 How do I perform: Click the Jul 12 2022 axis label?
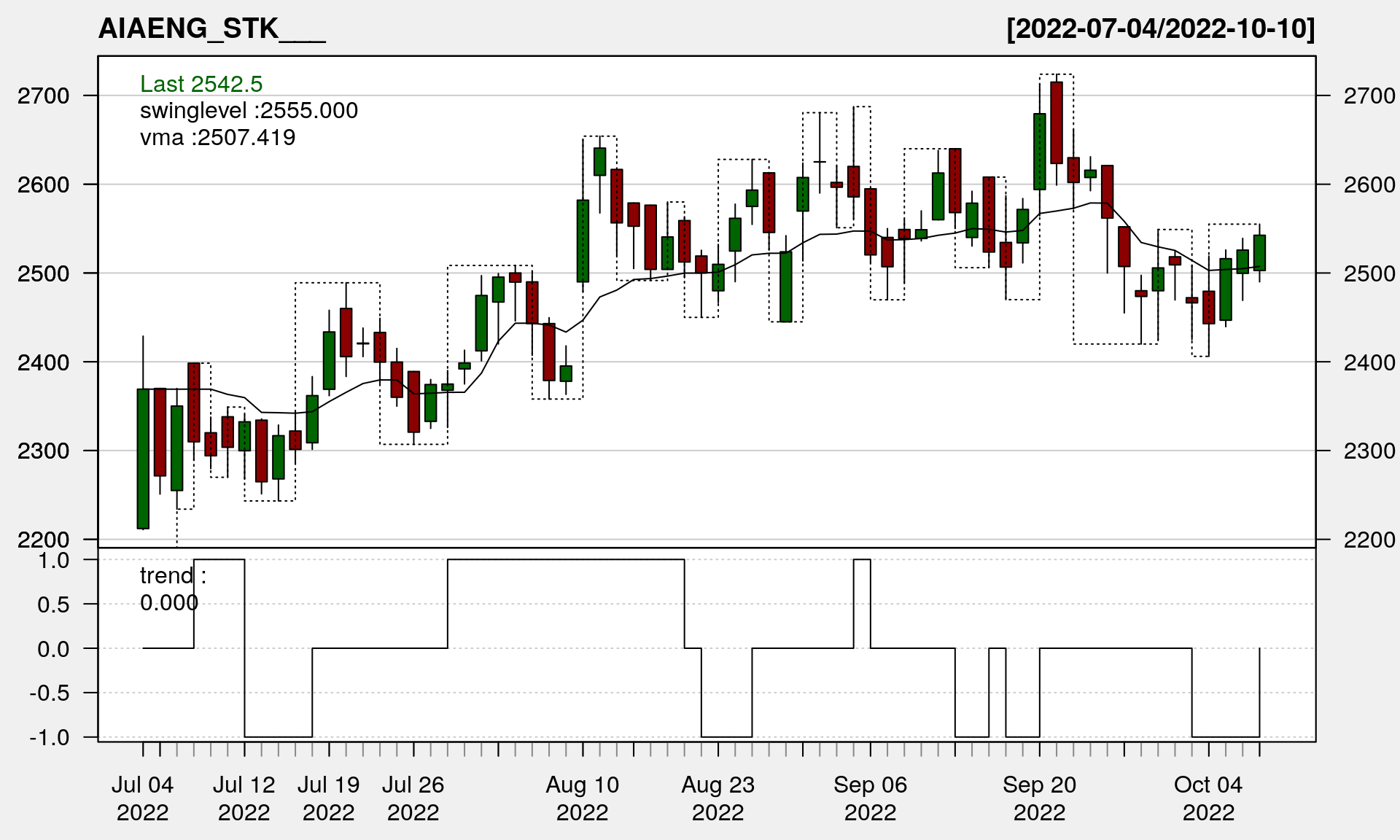244,798
